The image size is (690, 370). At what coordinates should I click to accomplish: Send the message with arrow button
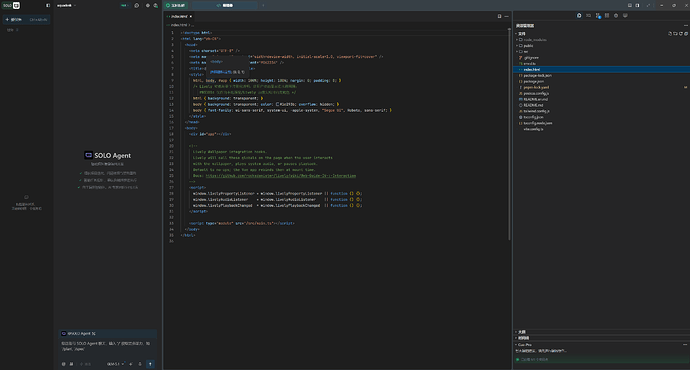point(150,364)
